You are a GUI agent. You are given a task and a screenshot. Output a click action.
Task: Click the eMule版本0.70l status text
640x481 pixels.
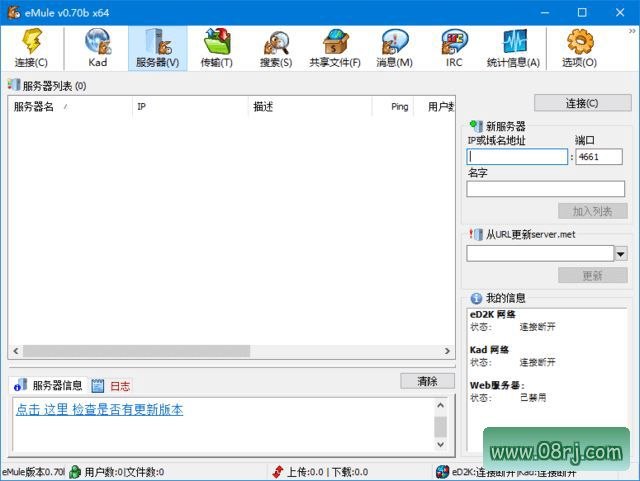(x=33, y=472)
